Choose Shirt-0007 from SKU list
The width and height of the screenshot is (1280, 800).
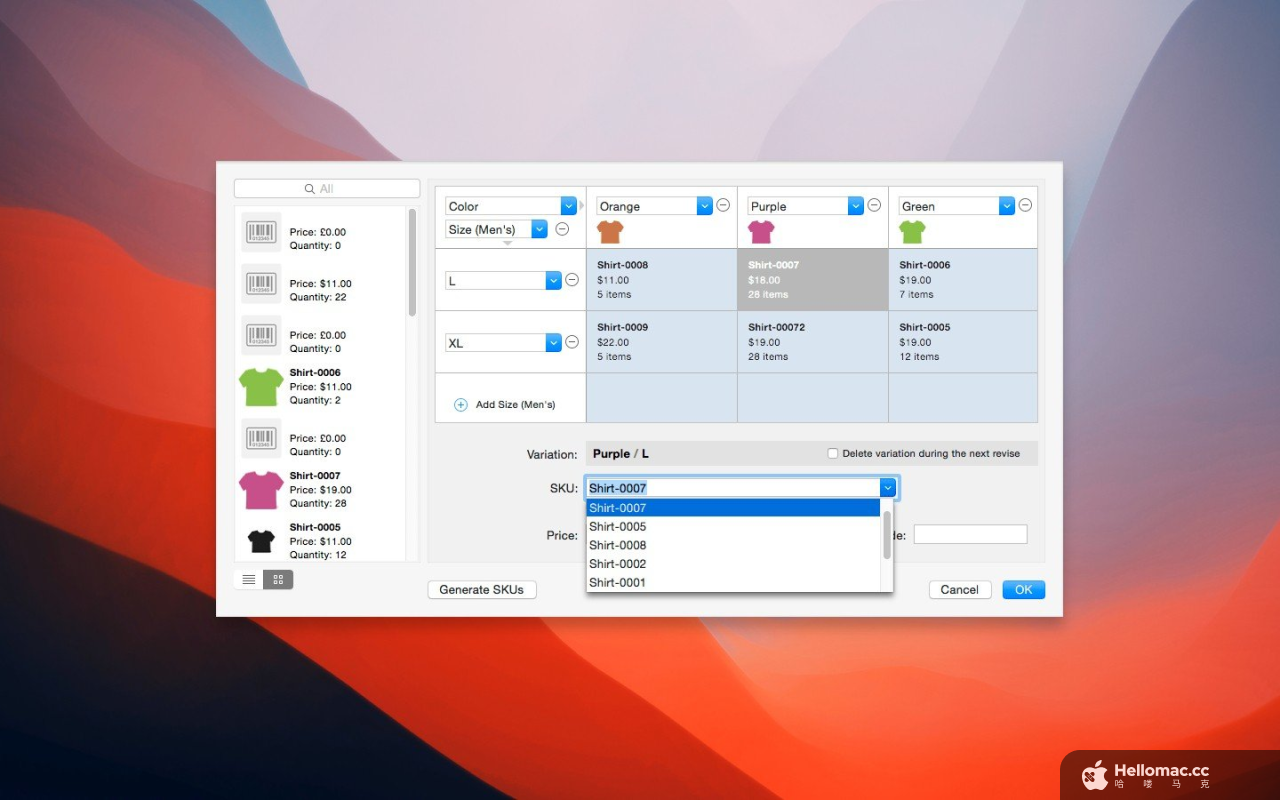tap(733, 508)
